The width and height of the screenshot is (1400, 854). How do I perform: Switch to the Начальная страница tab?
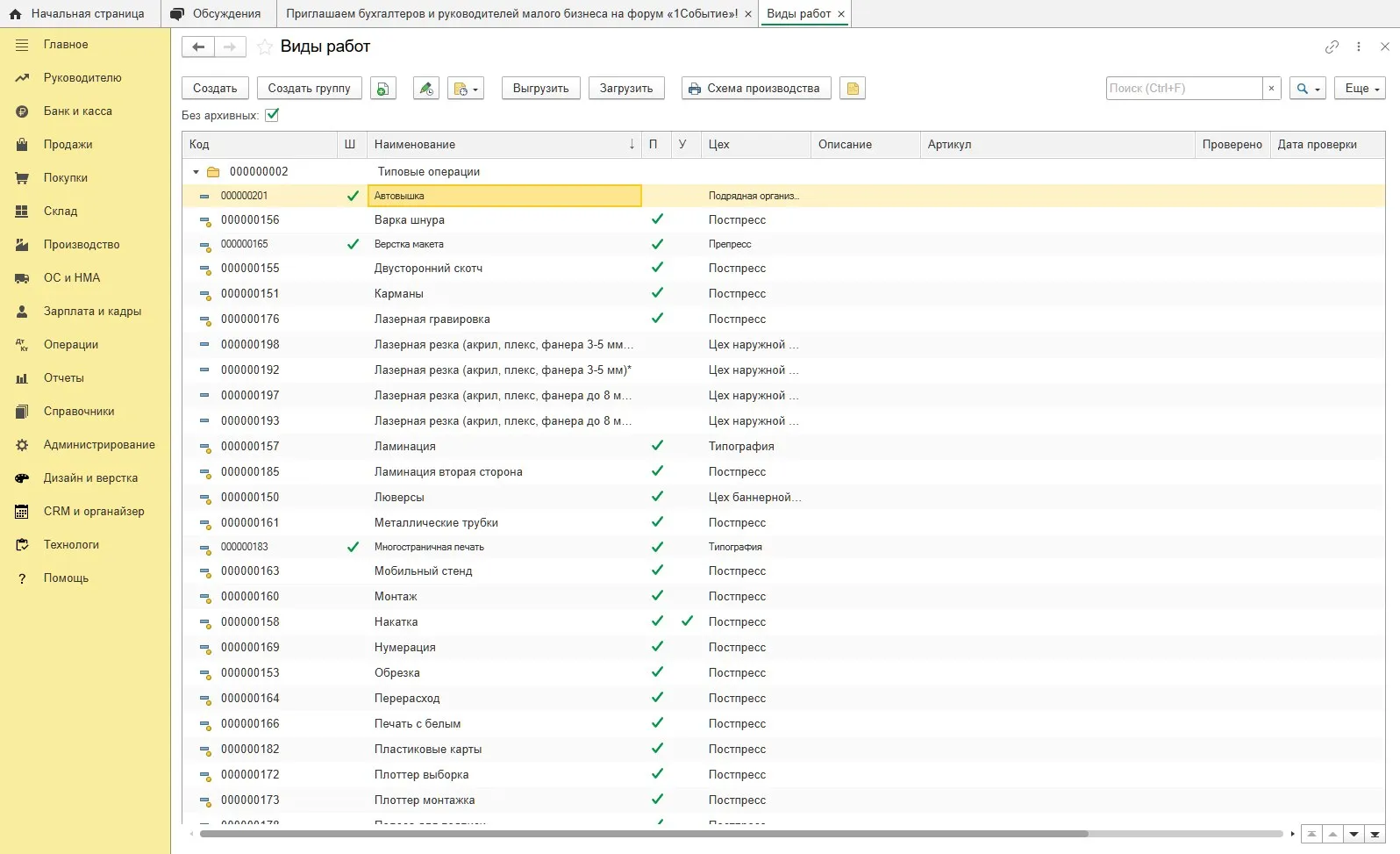(79, 14)
